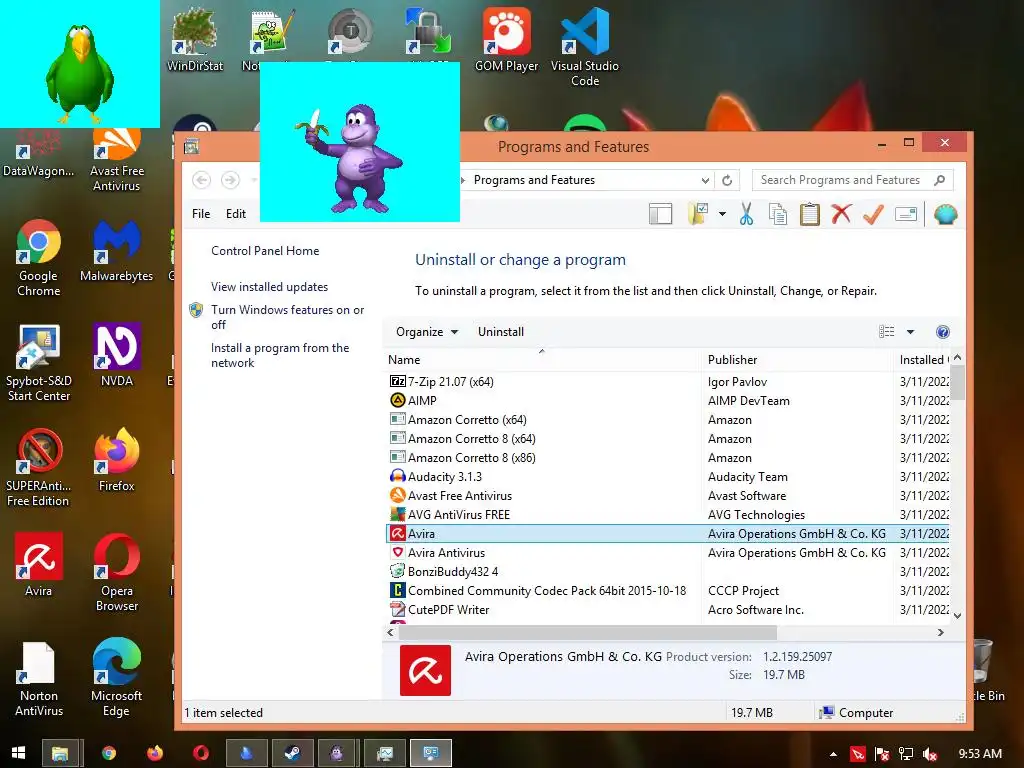Click the folder options icon in toolbar

(698, 214)
